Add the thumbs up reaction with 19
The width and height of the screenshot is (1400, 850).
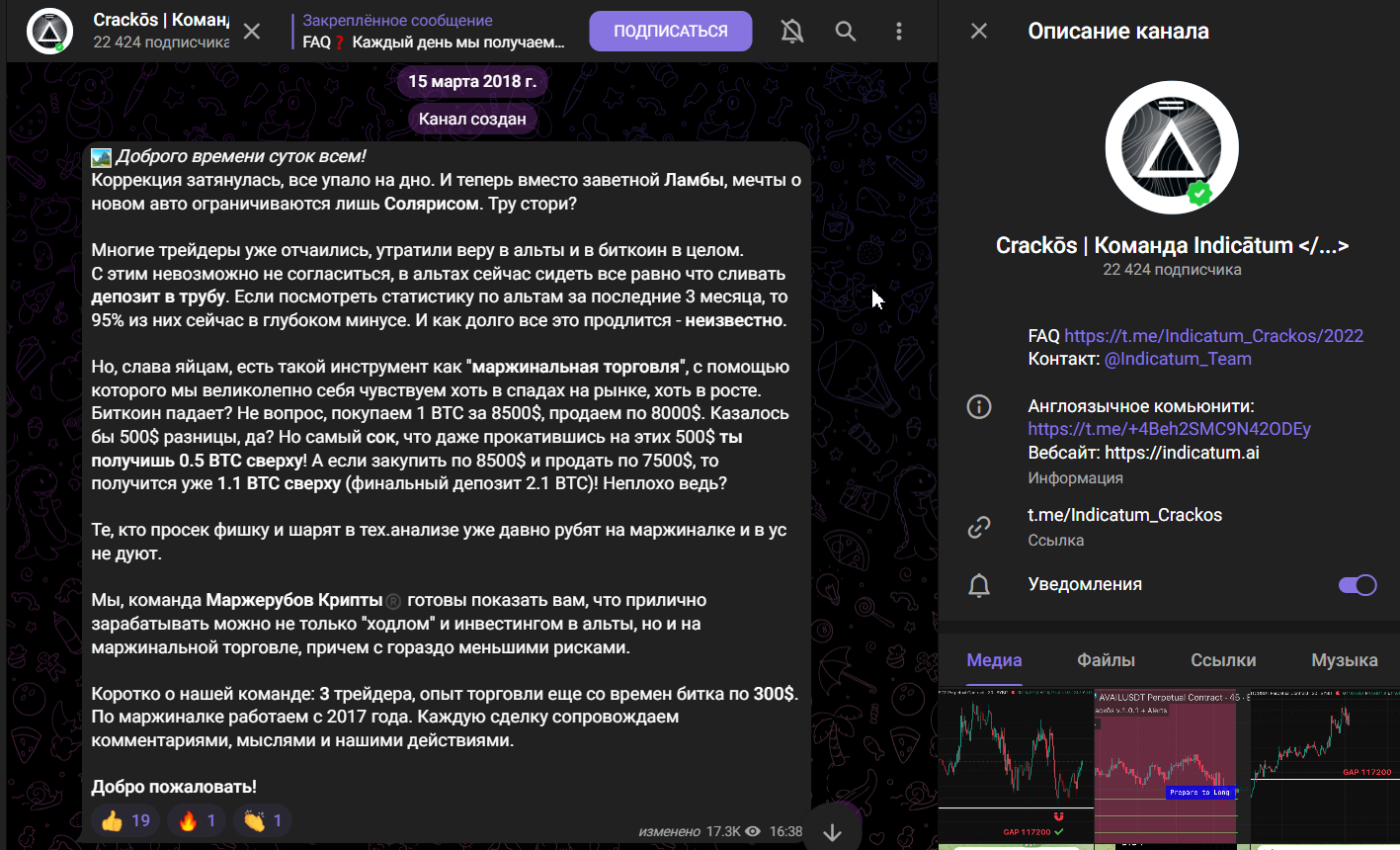pyautogui.click(x=125, y=820)
